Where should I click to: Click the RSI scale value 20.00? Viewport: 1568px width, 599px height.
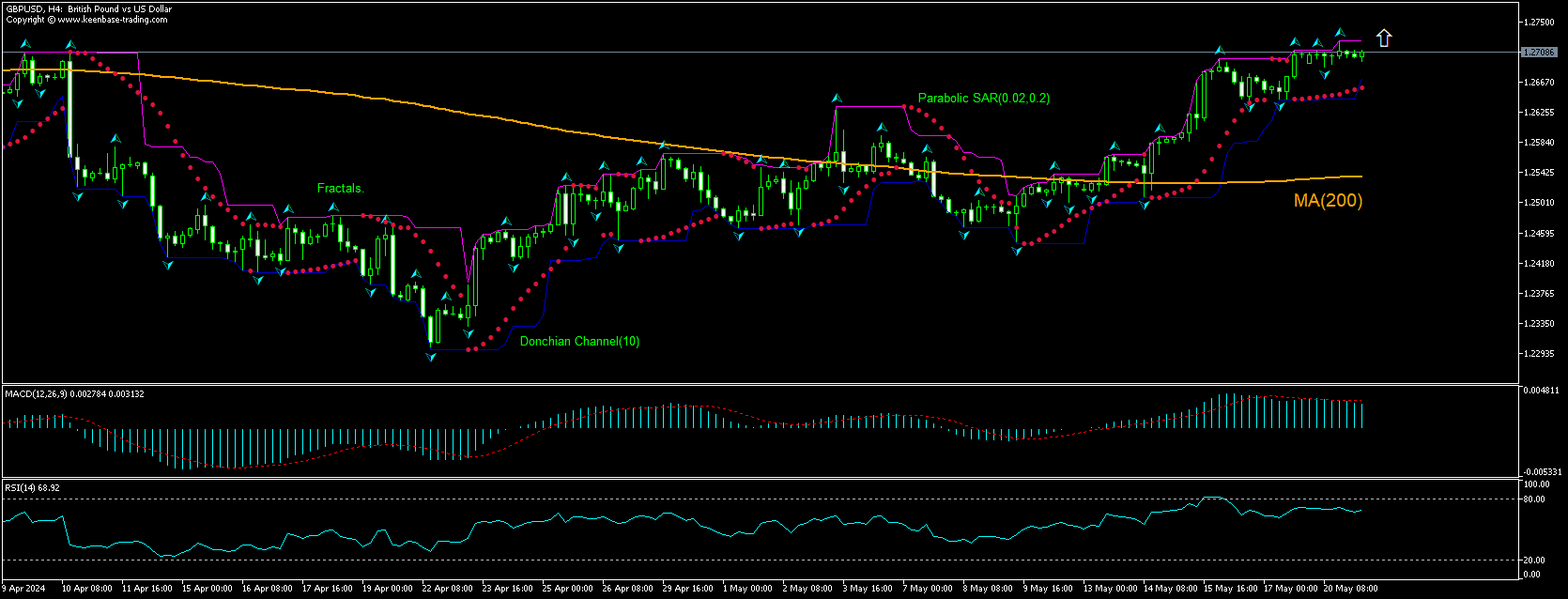pos(1534,560)
